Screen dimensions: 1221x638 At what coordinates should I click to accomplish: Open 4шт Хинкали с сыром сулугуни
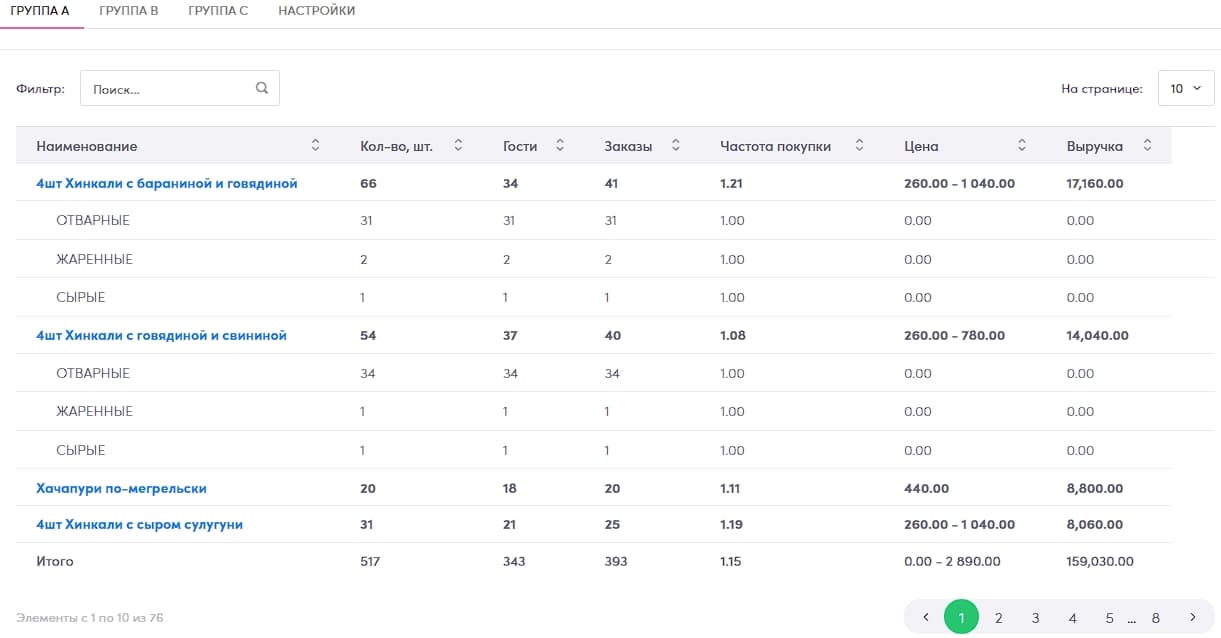coord(139,525)
